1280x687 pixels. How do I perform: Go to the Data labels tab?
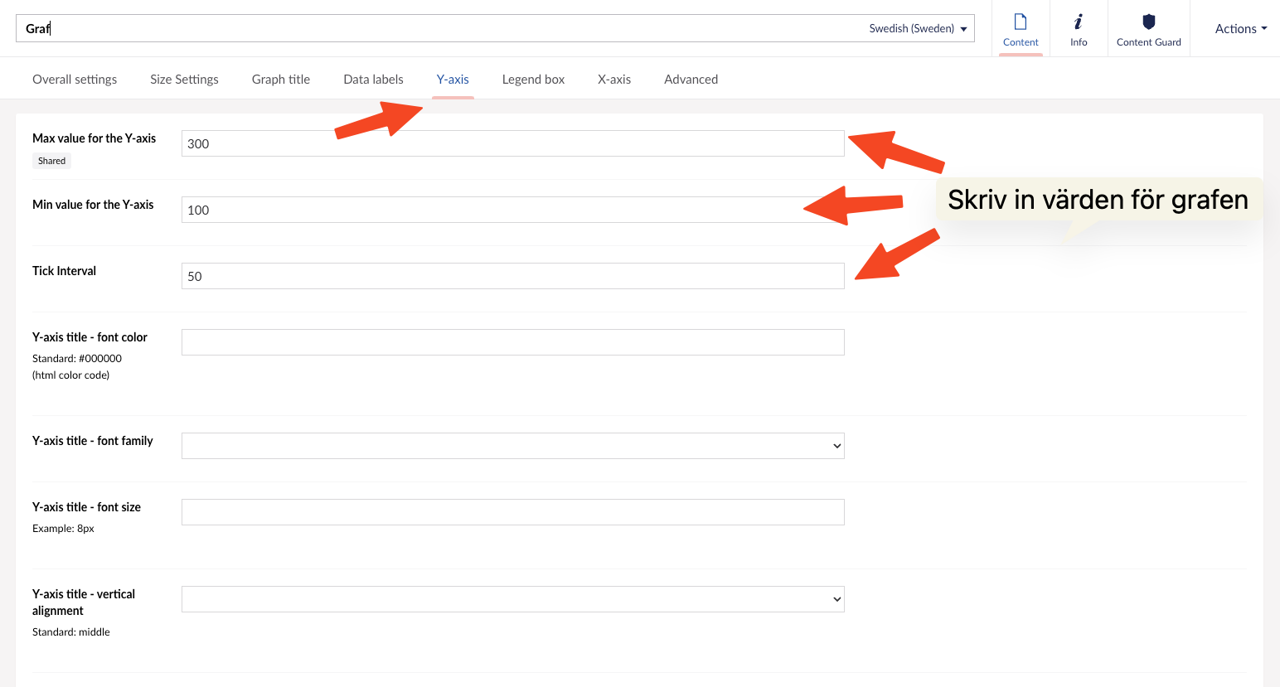[x=373, y=79]
